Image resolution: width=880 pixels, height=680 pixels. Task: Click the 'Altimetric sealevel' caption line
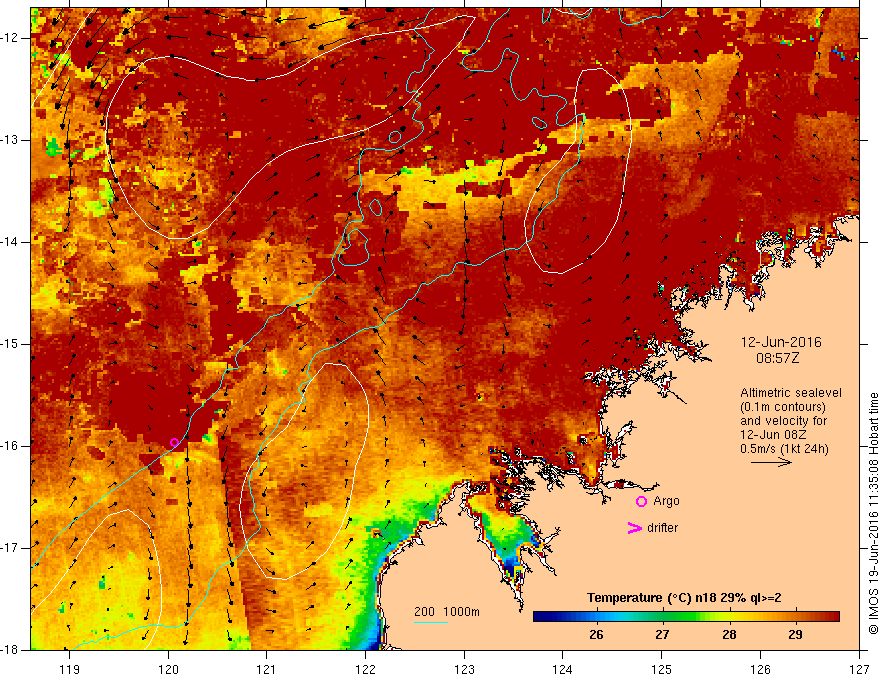tap(791, 393)
